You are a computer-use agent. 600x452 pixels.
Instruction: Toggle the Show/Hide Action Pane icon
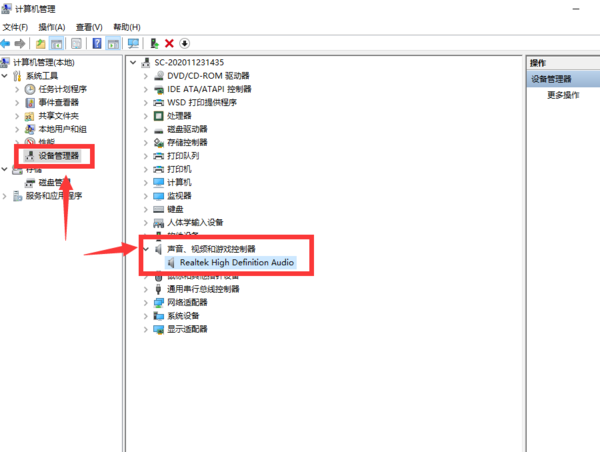(x=113, y=44)
